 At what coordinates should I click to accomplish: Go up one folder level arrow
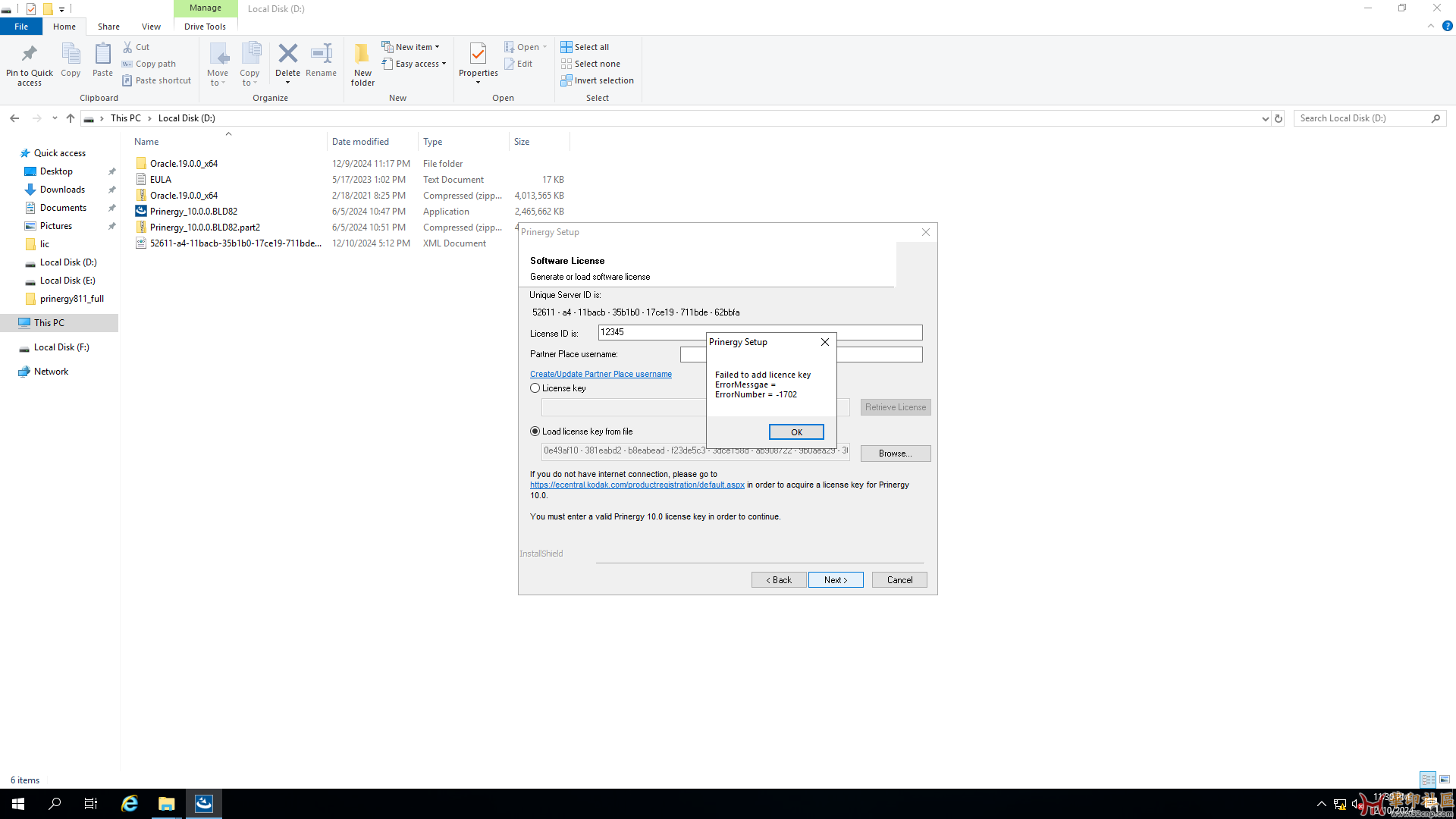[71, 118]
